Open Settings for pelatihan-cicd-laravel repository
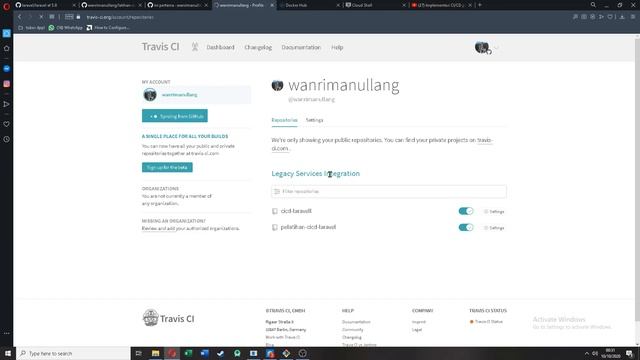Image resolution: width=640 pixels, height=360 pixels. (x=494, y=228)
